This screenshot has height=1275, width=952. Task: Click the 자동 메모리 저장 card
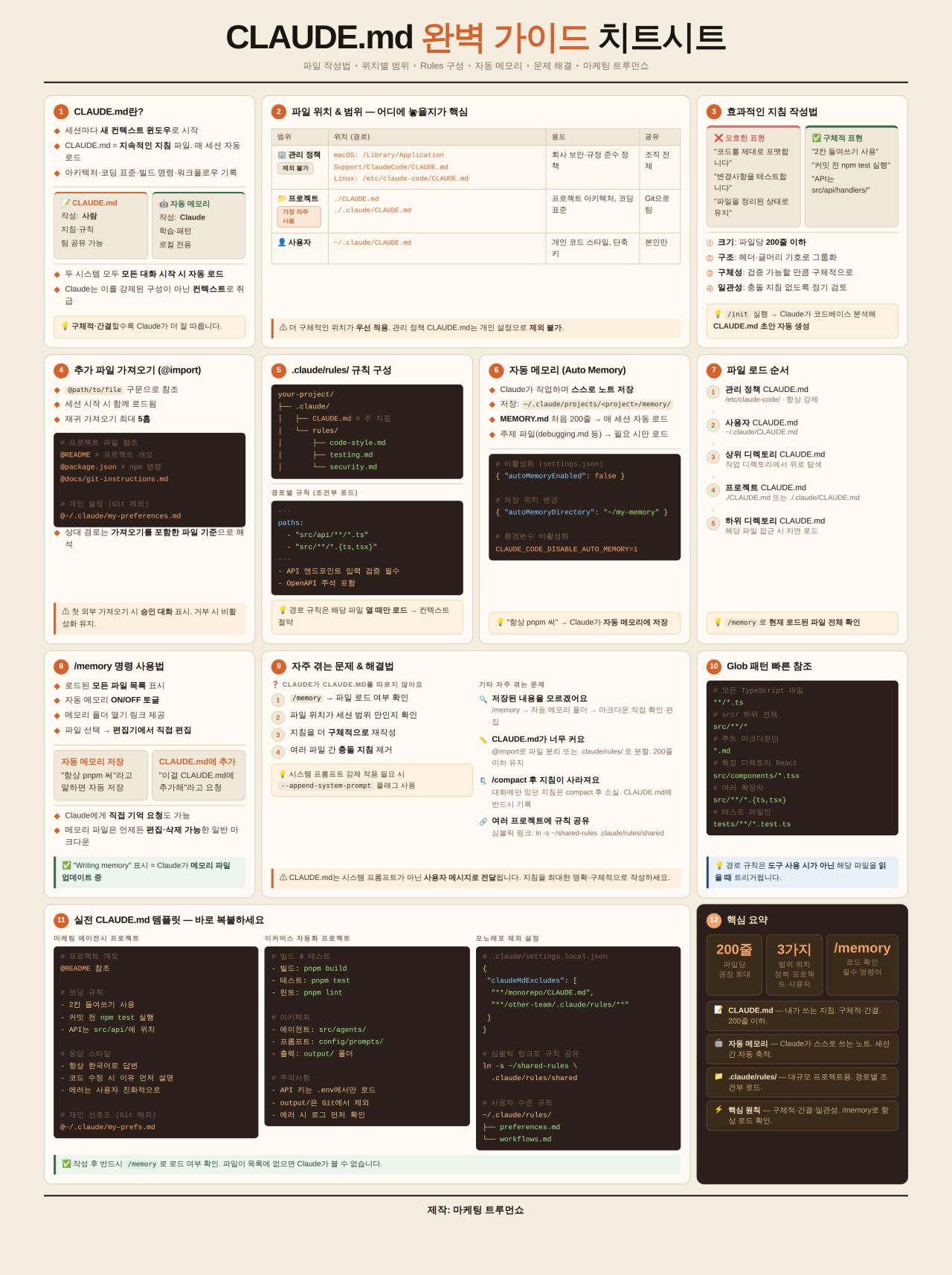pyautogui.click(x=100, y=774)
